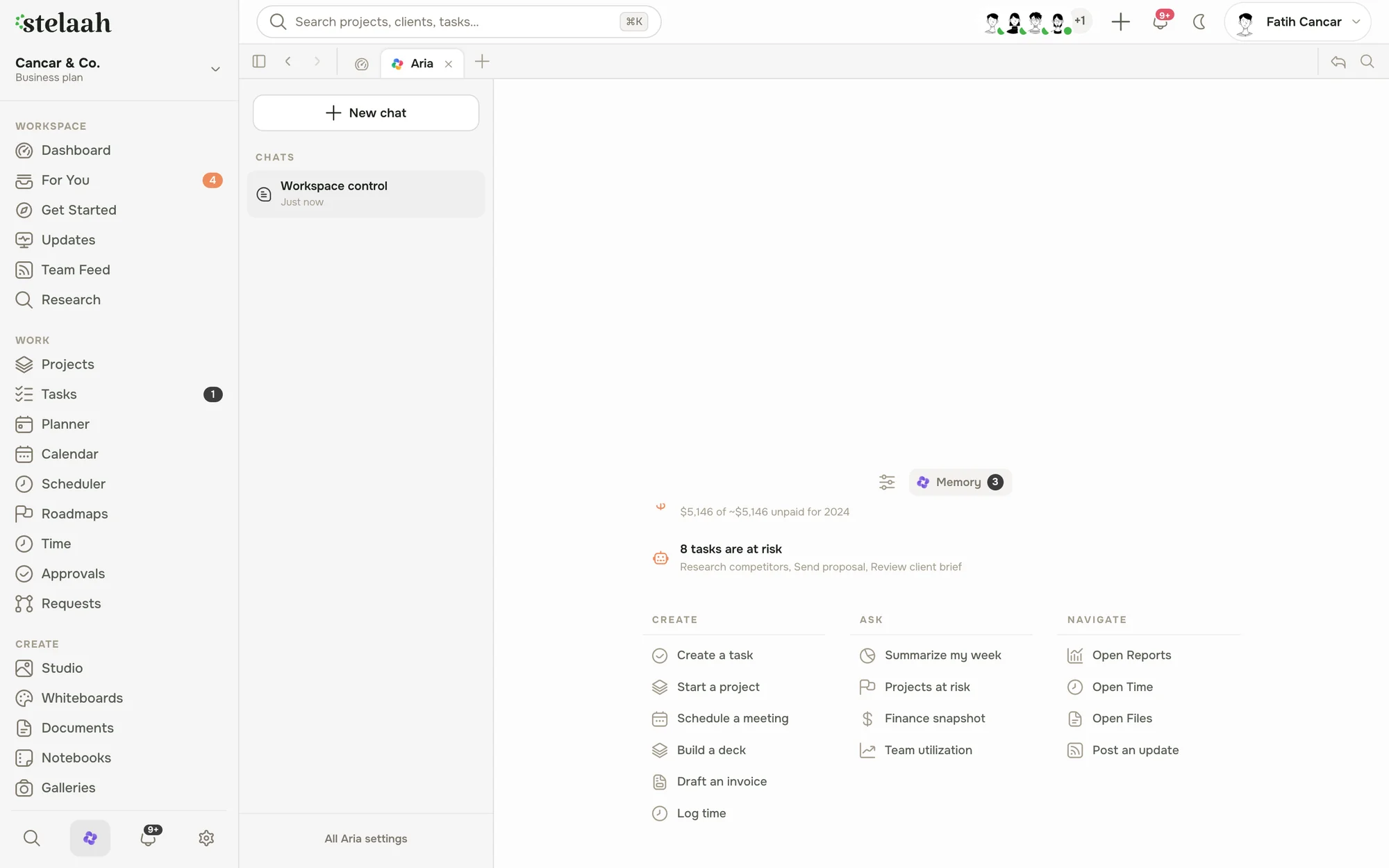Open the Whiteboards page
Image resolution: width=1389 pixels, height=868 pixels.
point(119,697)
